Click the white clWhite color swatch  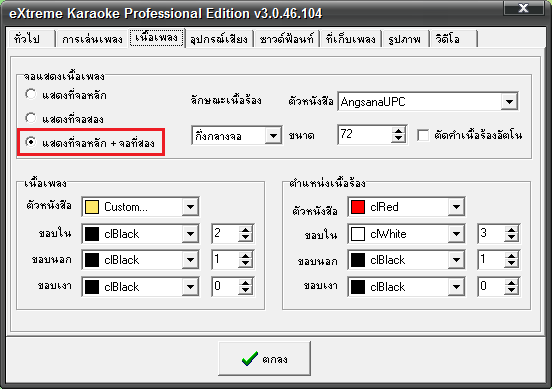click(358, 233)
